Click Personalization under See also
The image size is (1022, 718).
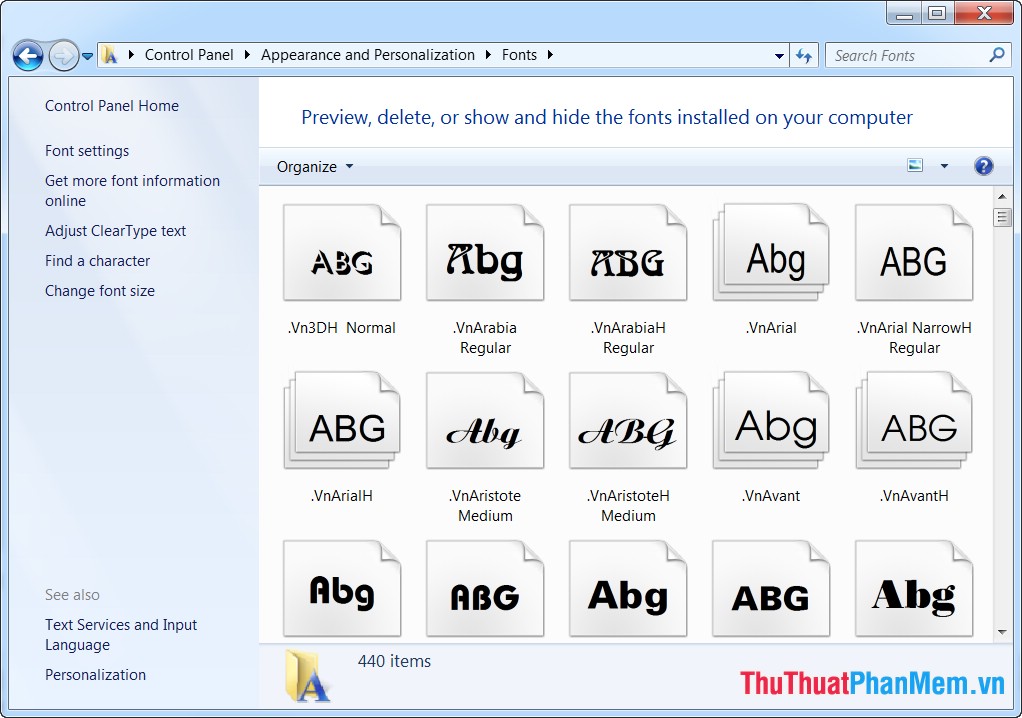tap(95, 675)
